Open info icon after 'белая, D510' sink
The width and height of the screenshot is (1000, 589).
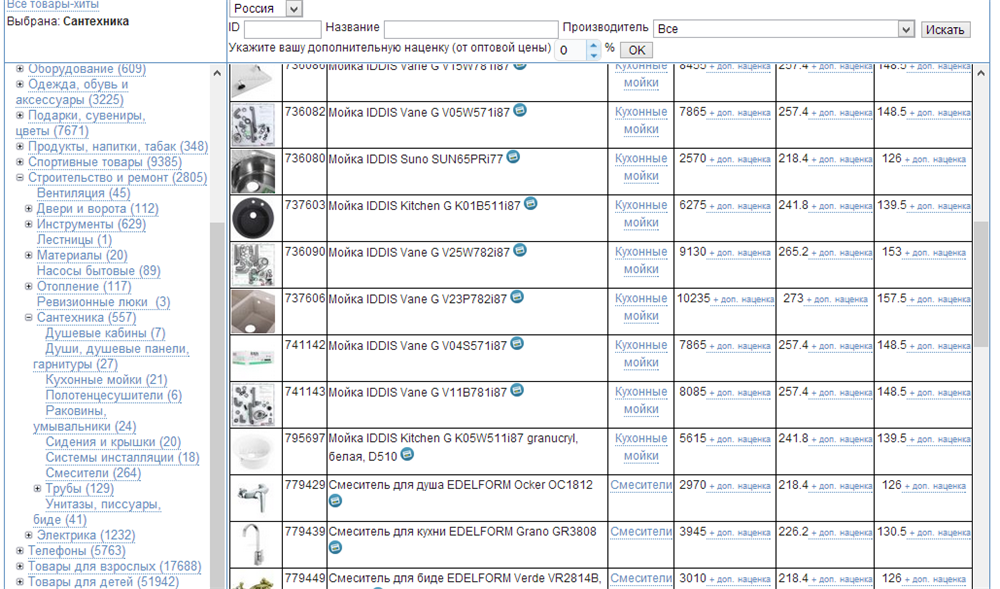click(x=407, y=454)
